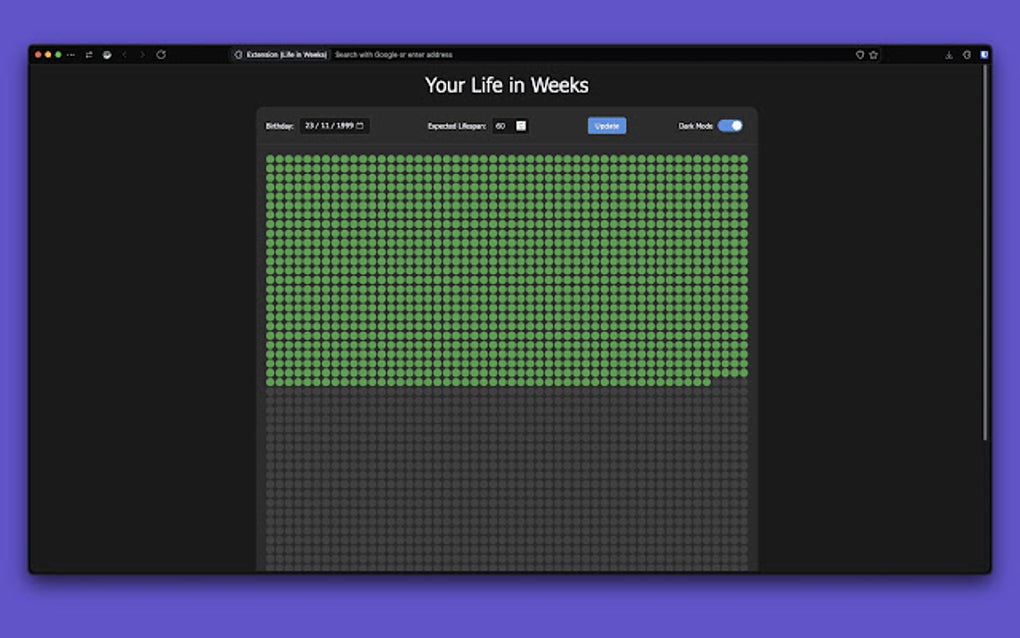Click the browser back navigation arrow
The height and width of the screenshot is (638, 1020).
[x=124, y=55]
